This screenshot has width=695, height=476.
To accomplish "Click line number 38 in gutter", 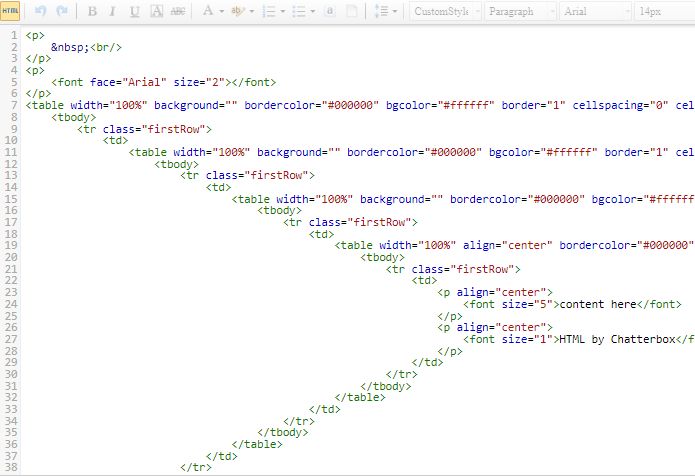I will [12, 468].
